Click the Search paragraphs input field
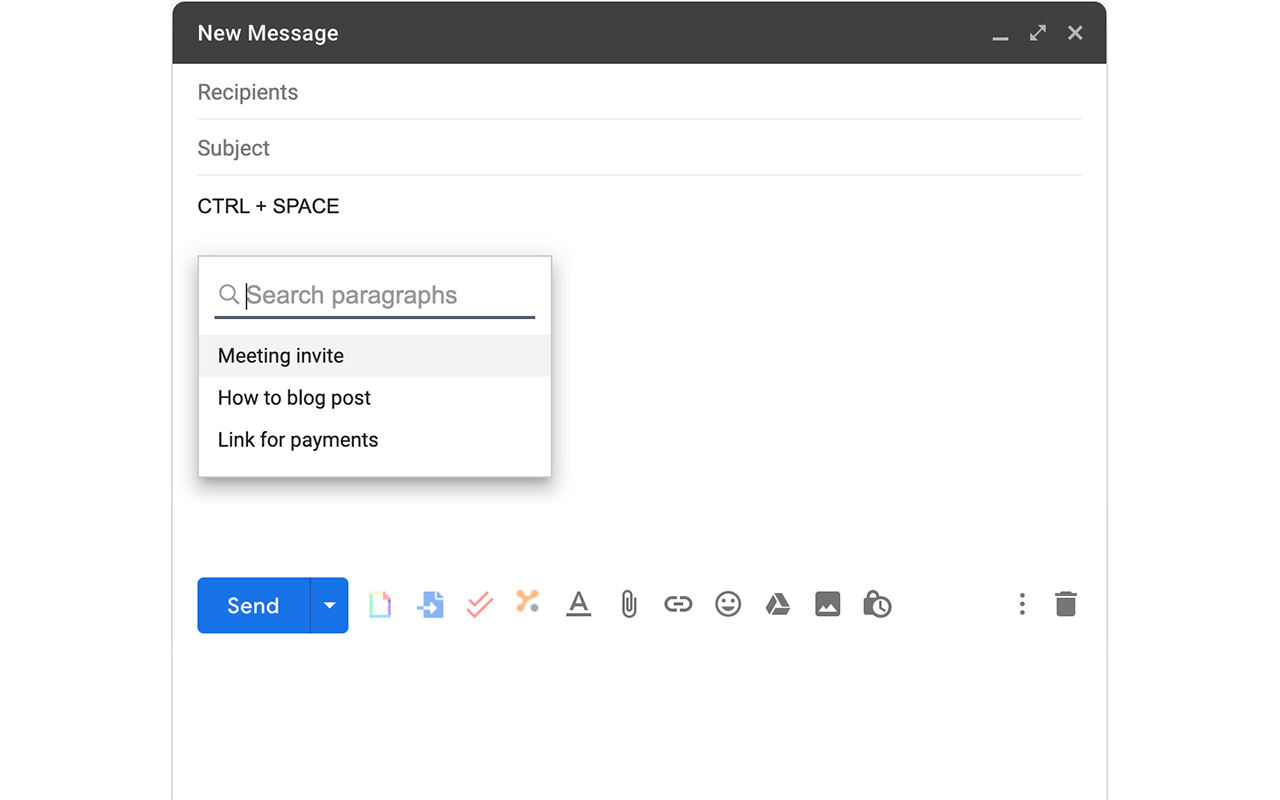The height and width of the screenshot is (800, 1280). pos(370,294)
